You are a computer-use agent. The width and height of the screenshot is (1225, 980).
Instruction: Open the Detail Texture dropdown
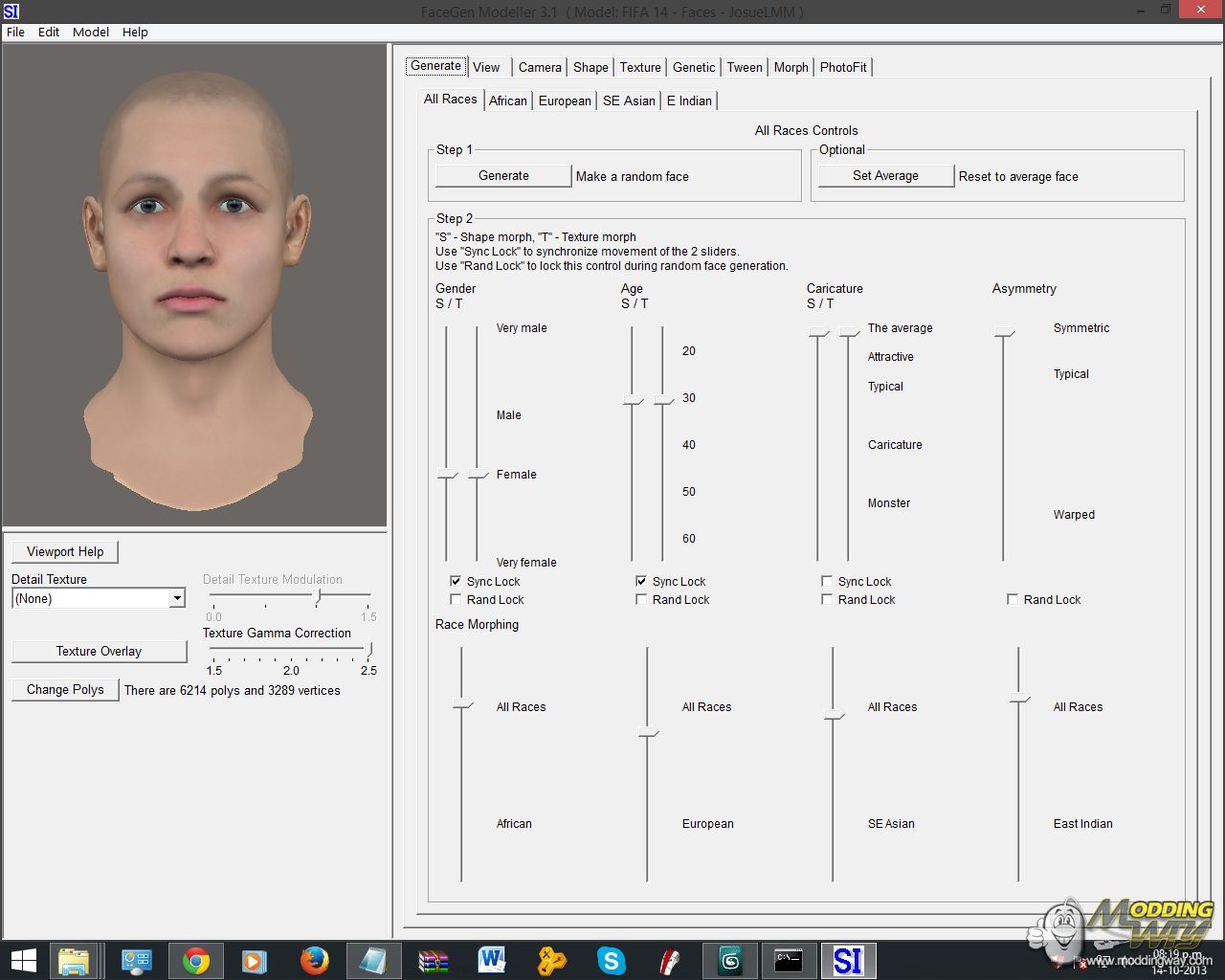click(177, 598)
